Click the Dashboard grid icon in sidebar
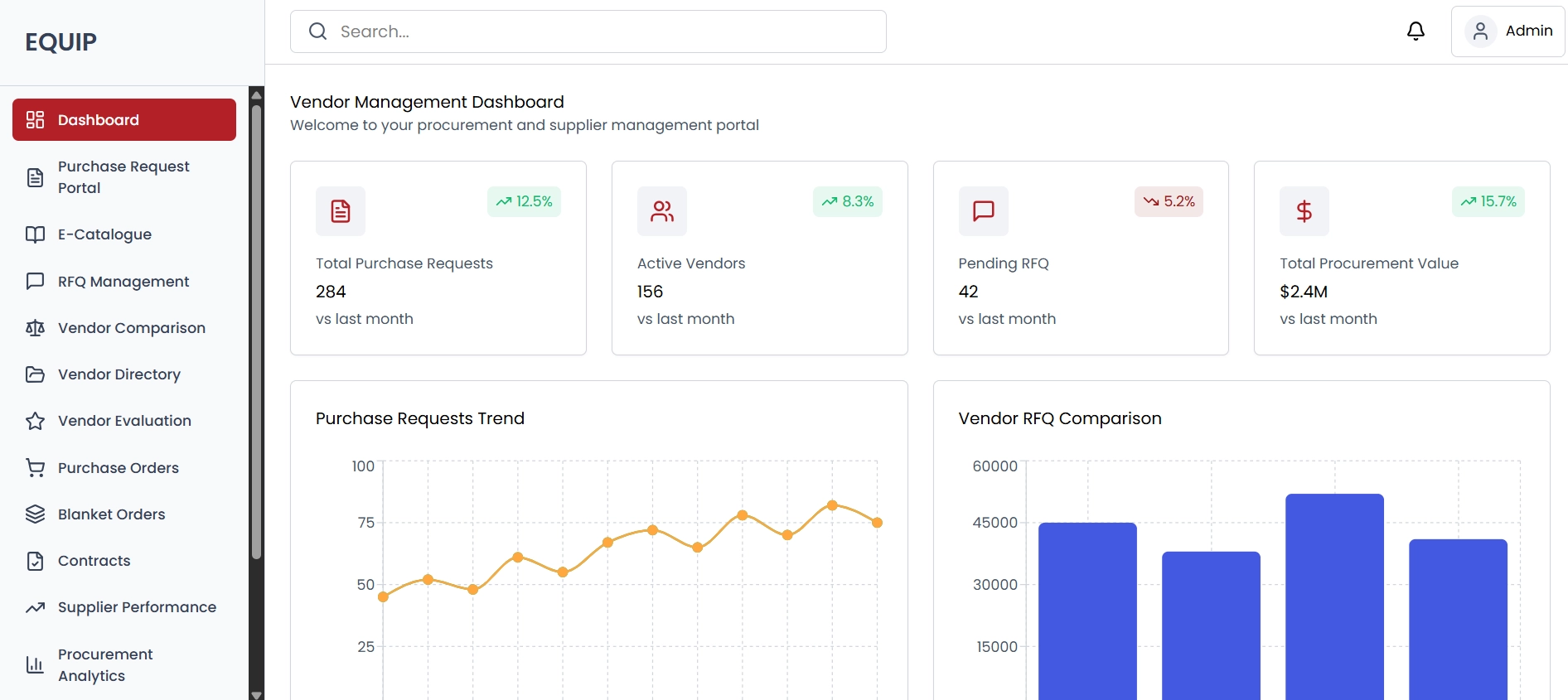This screenshot has width=1568, height=700. click(x=35, y=120)
